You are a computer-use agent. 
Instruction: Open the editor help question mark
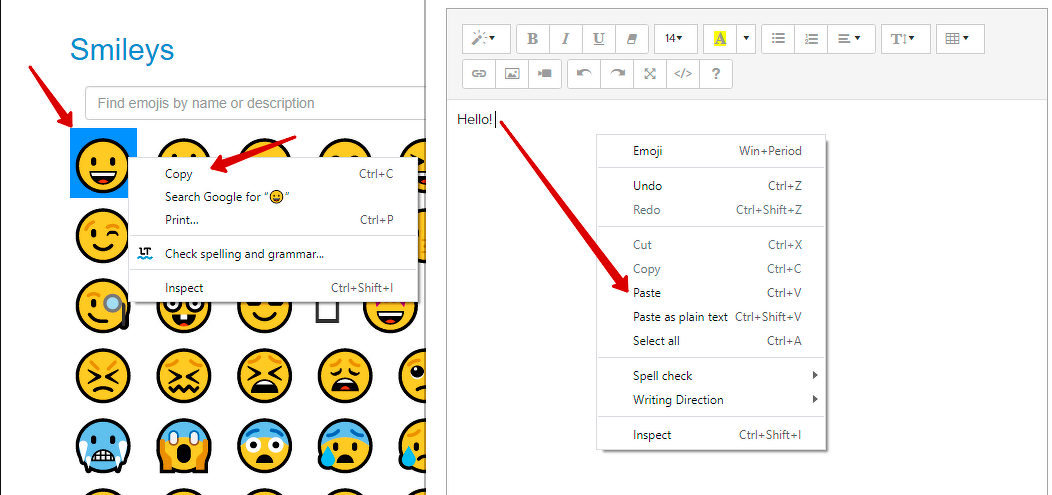coord(715,74)
